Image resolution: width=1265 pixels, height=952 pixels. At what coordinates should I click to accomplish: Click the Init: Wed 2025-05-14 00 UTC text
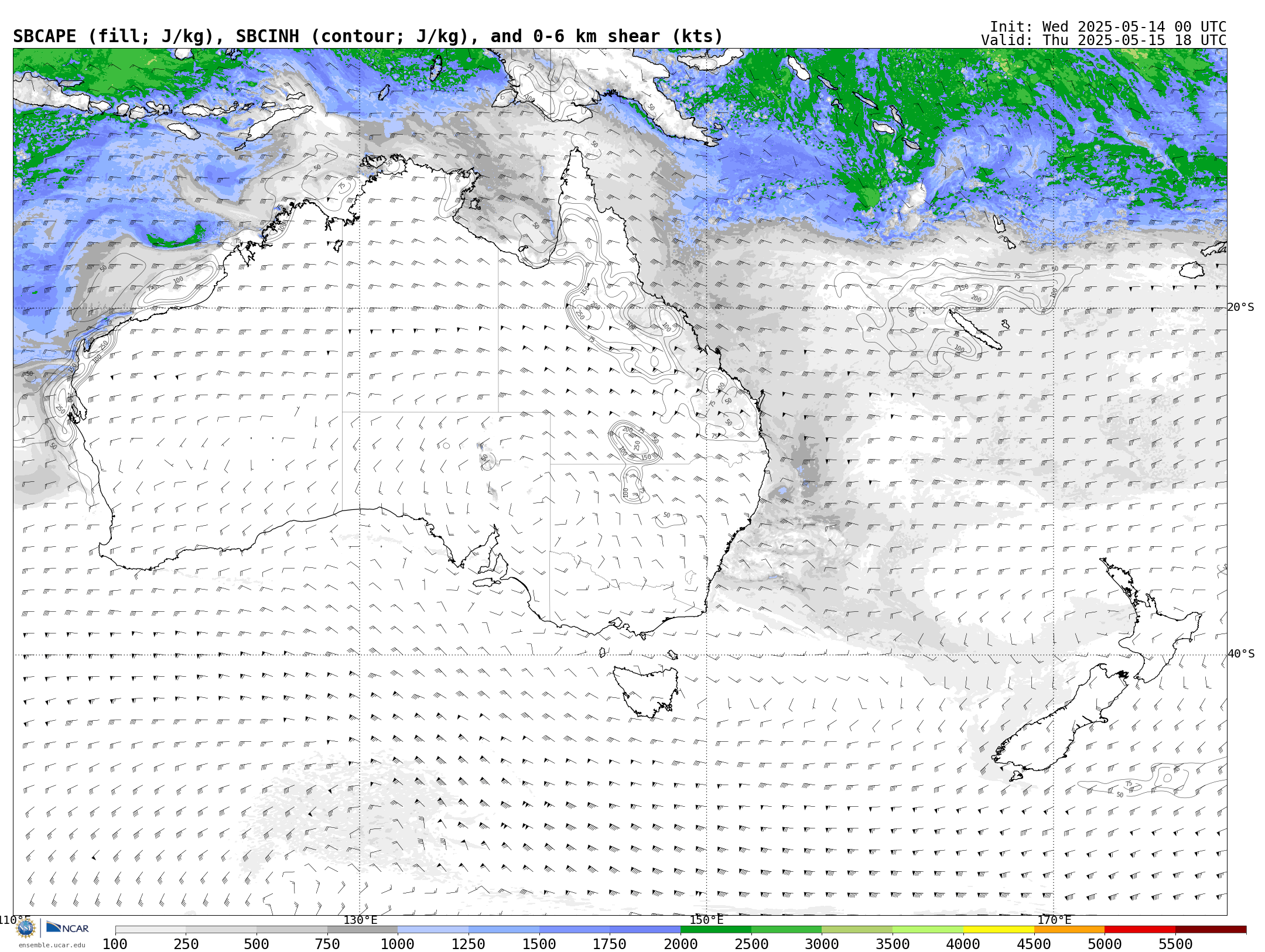click(x=1108, y=27)
